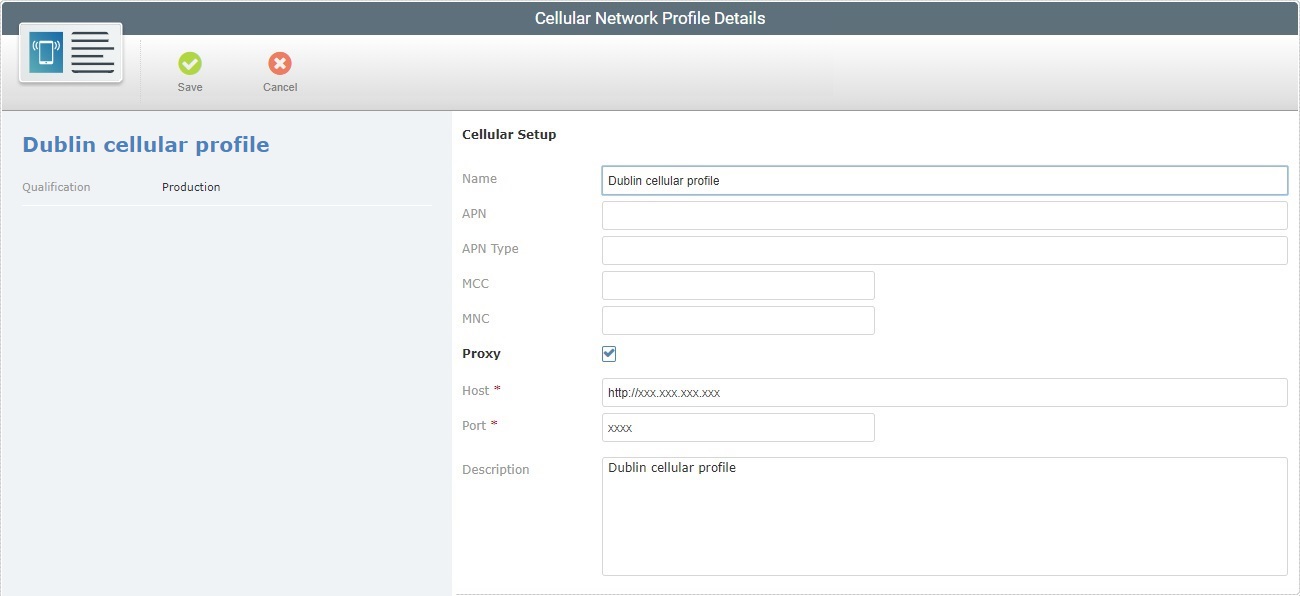The image size is (1300, 596).
Task: Select the MCC input field
Action: tap(737, 285)
